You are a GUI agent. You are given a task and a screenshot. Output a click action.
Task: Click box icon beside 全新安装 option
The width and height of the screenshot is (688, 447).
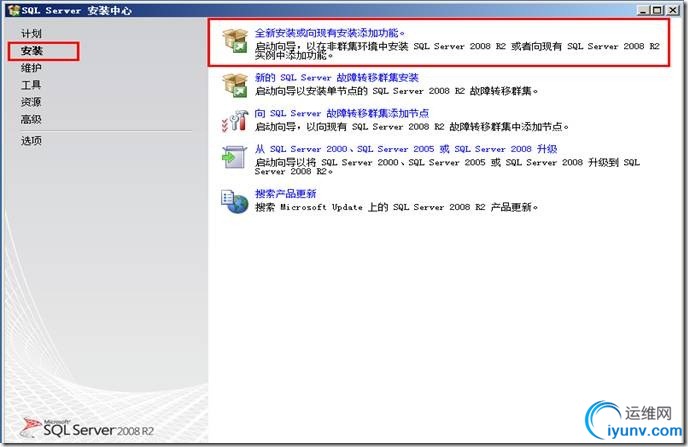235,40
